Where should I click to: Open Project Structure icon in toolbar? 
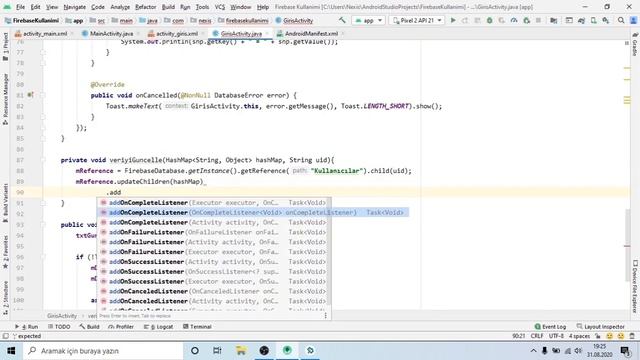click(x=553, y=20)
